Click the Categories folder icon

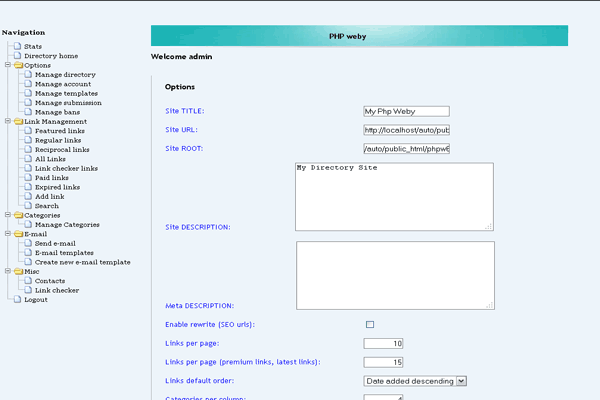[17, 215]
